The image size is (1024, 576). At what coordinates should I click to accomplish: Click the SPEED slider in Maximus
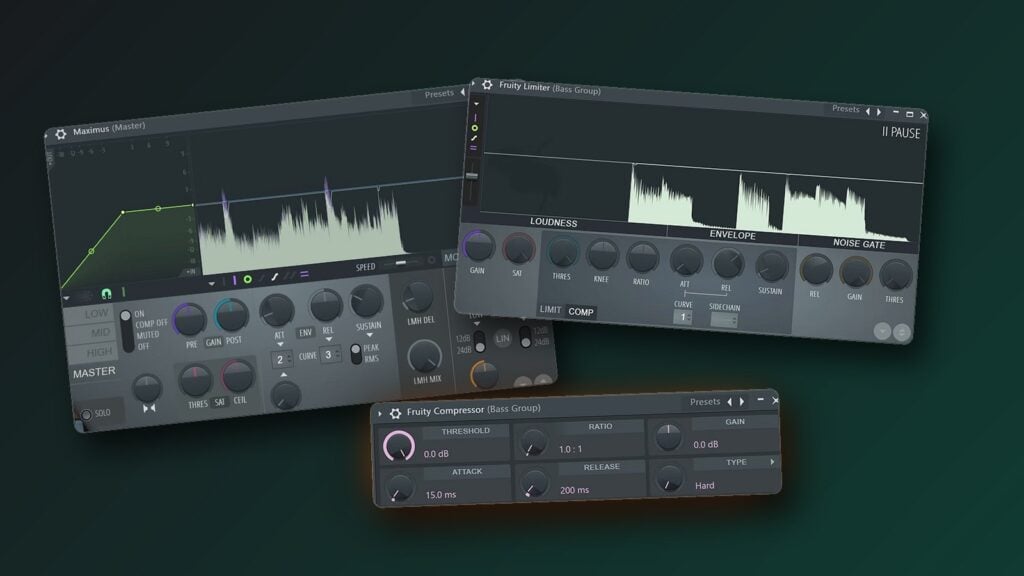coord(400,263)
